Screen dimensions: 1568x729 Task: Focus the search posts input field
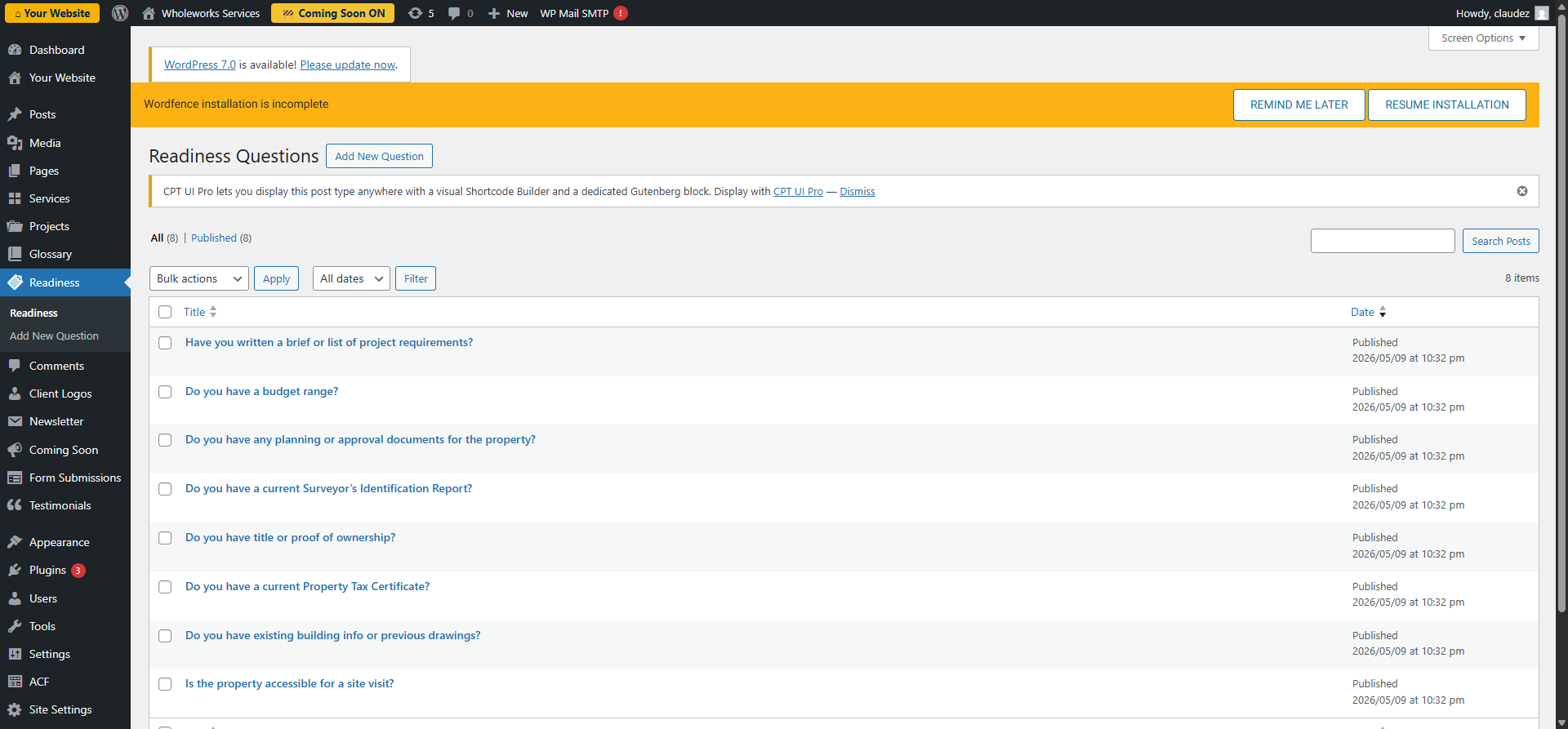1383,241
